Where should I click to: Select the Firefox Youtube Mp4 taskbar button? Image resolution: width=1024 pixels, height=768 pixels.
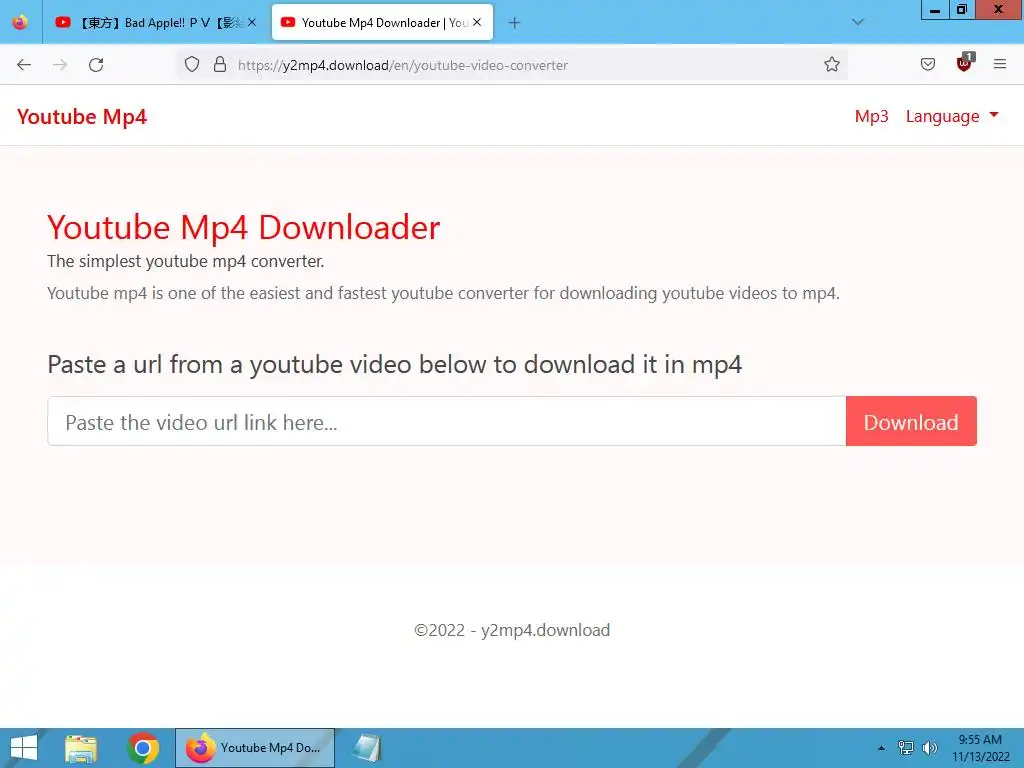pos(255,748)
